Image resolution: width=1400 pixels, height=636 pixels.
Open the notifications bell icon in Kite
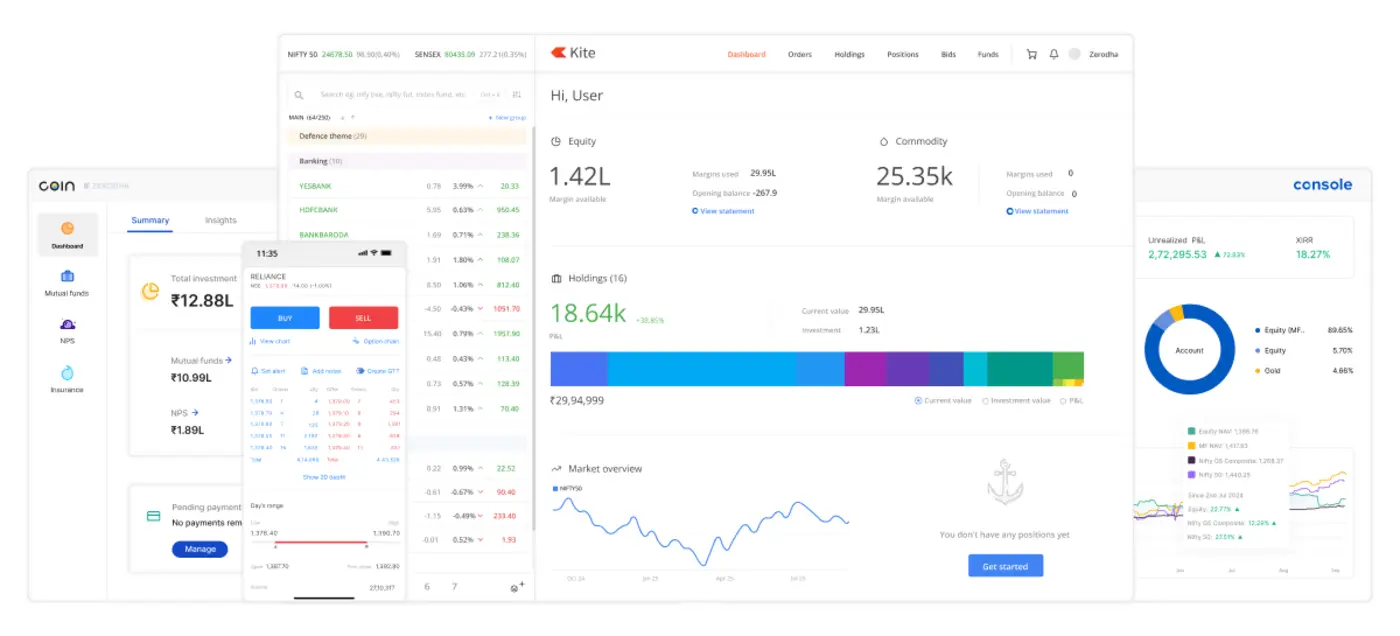pyautogui.click(x=1053, y=54)
